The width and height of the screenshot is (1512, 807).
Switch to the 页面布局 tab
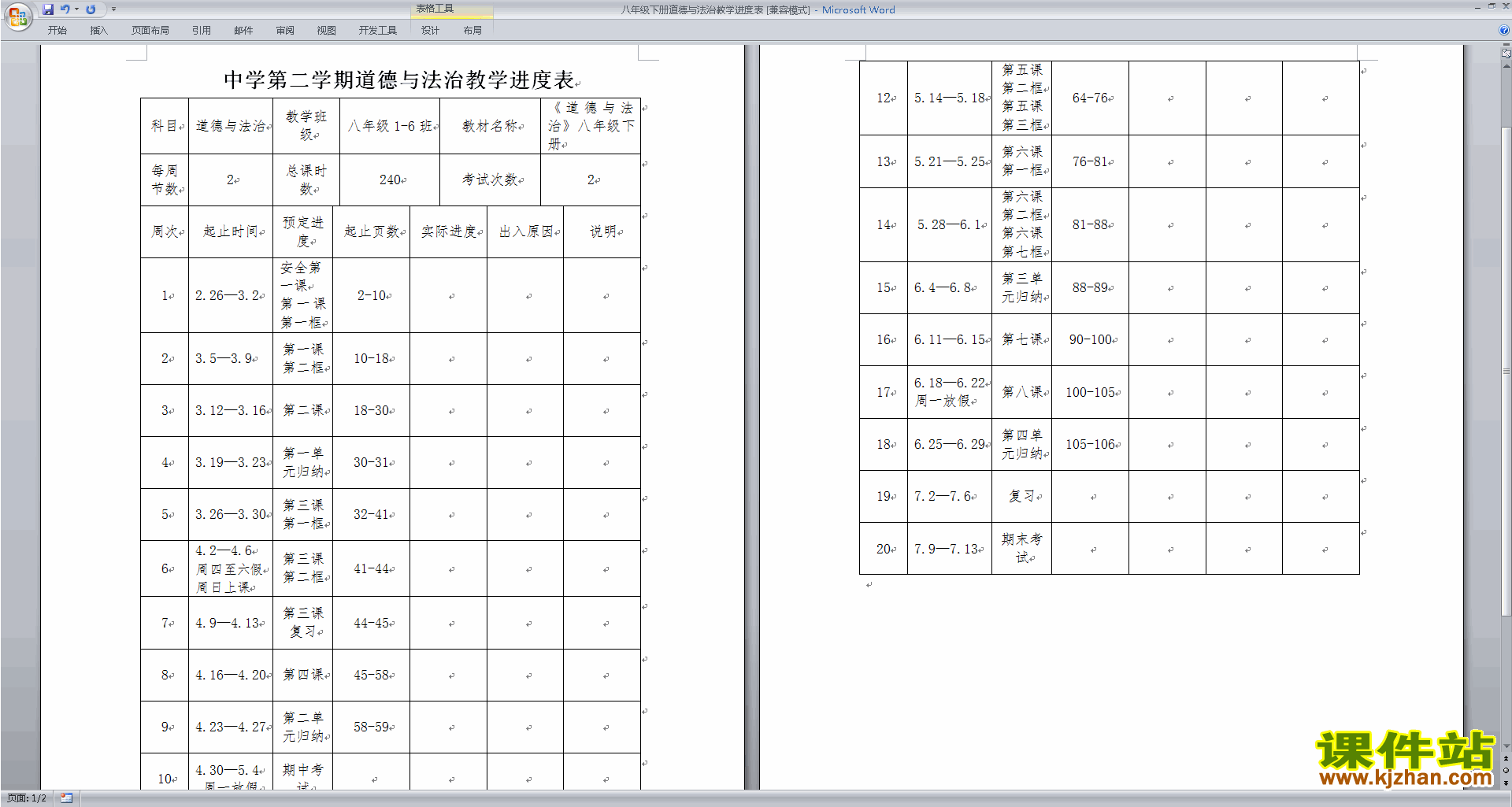150,30
